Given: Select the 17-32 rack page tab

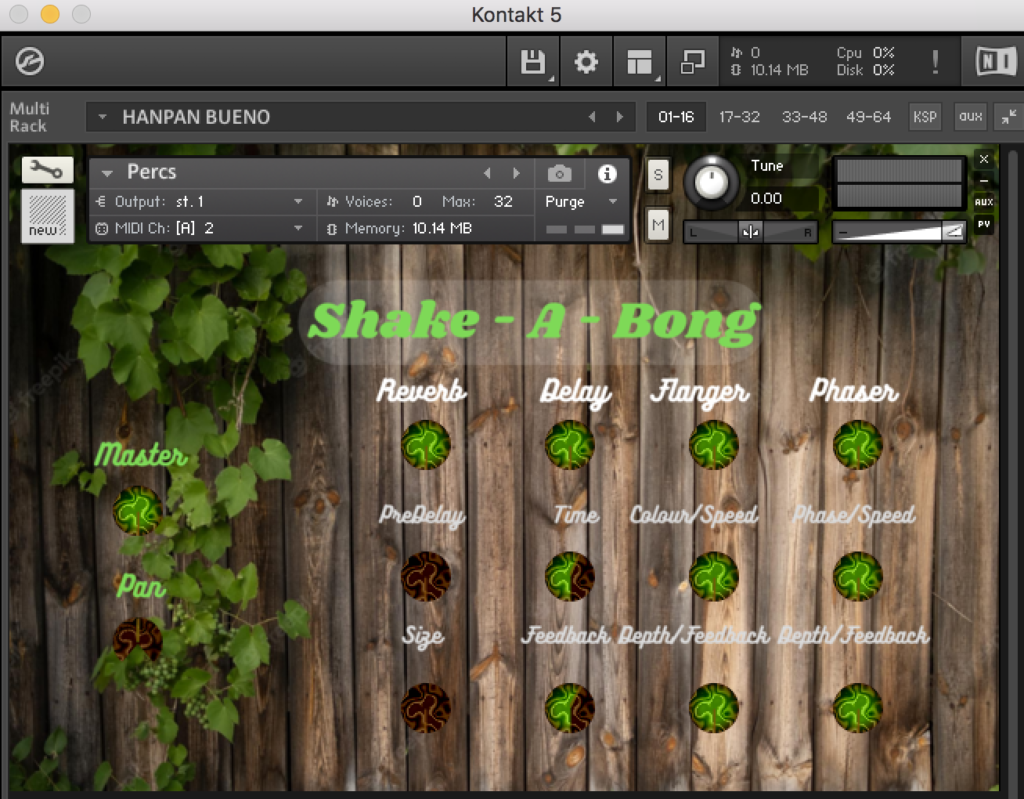Looking at the screenshot, I should point(739,117).
